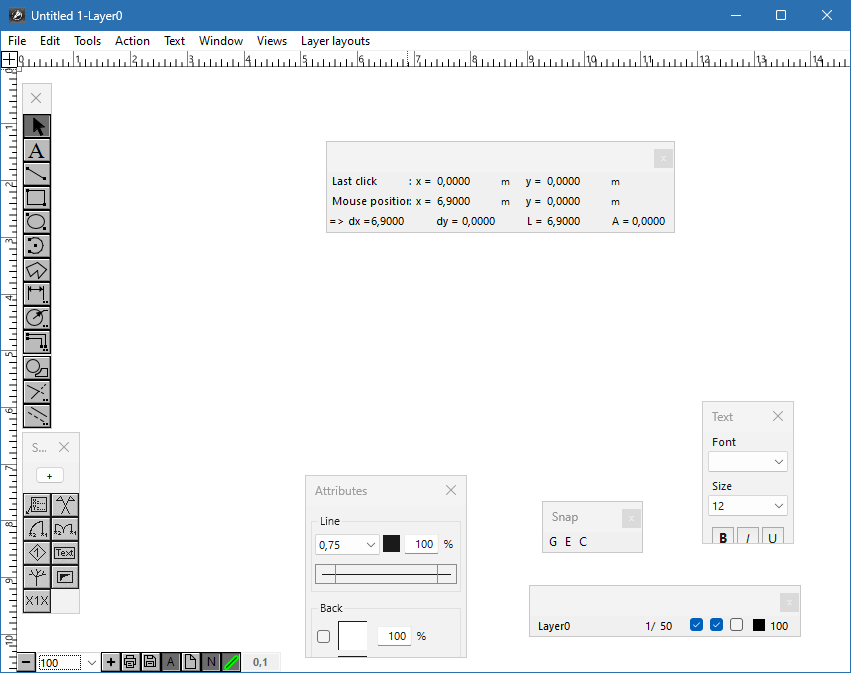Select the Line drawing tool
851x673 pixels.
pos(36,174)
